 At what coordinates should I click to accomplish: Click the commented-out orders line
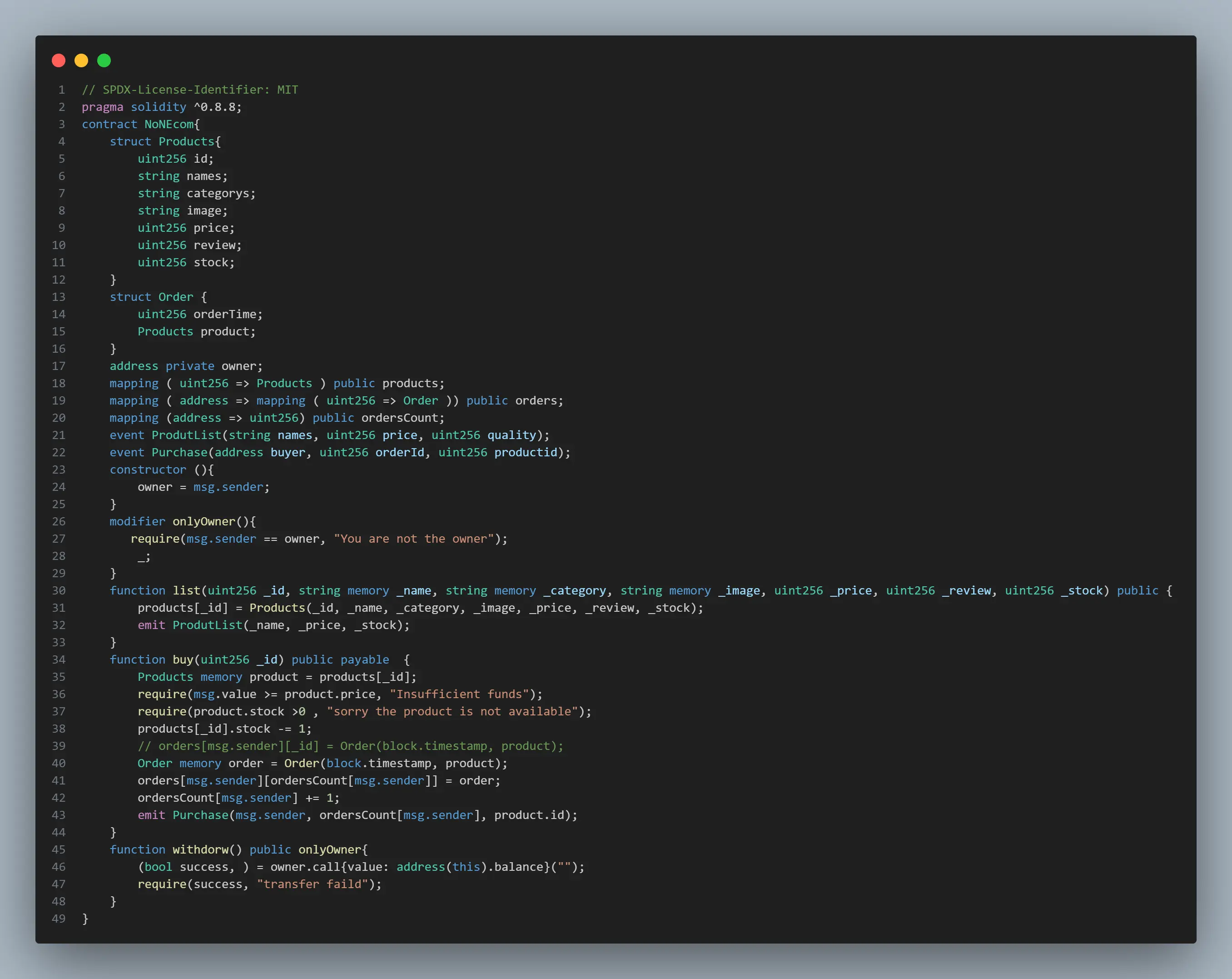pos(350,746)
